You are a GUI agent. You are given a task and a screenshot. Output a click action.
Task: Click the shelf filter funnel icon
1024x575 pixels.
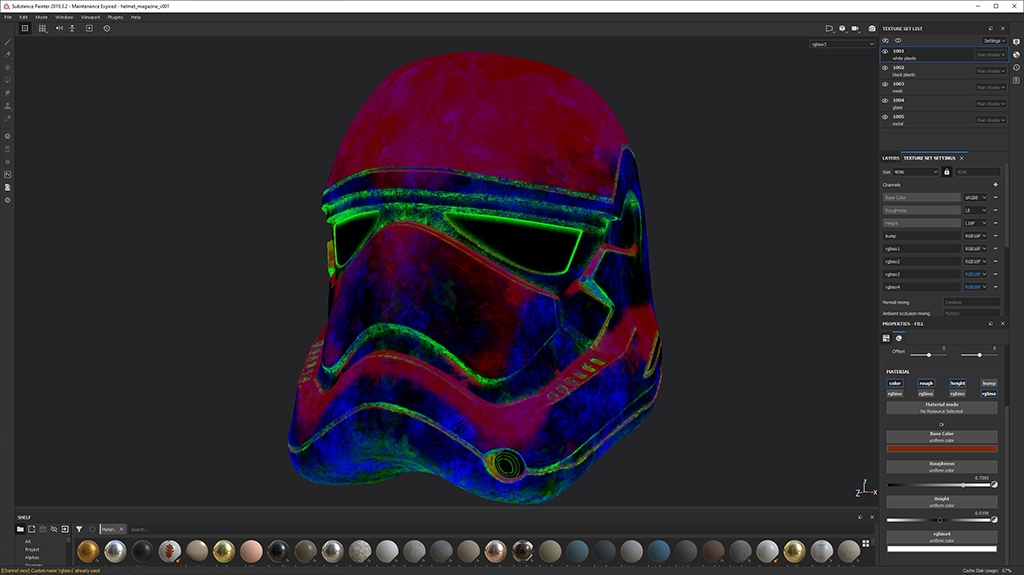[x=79, y=529]
